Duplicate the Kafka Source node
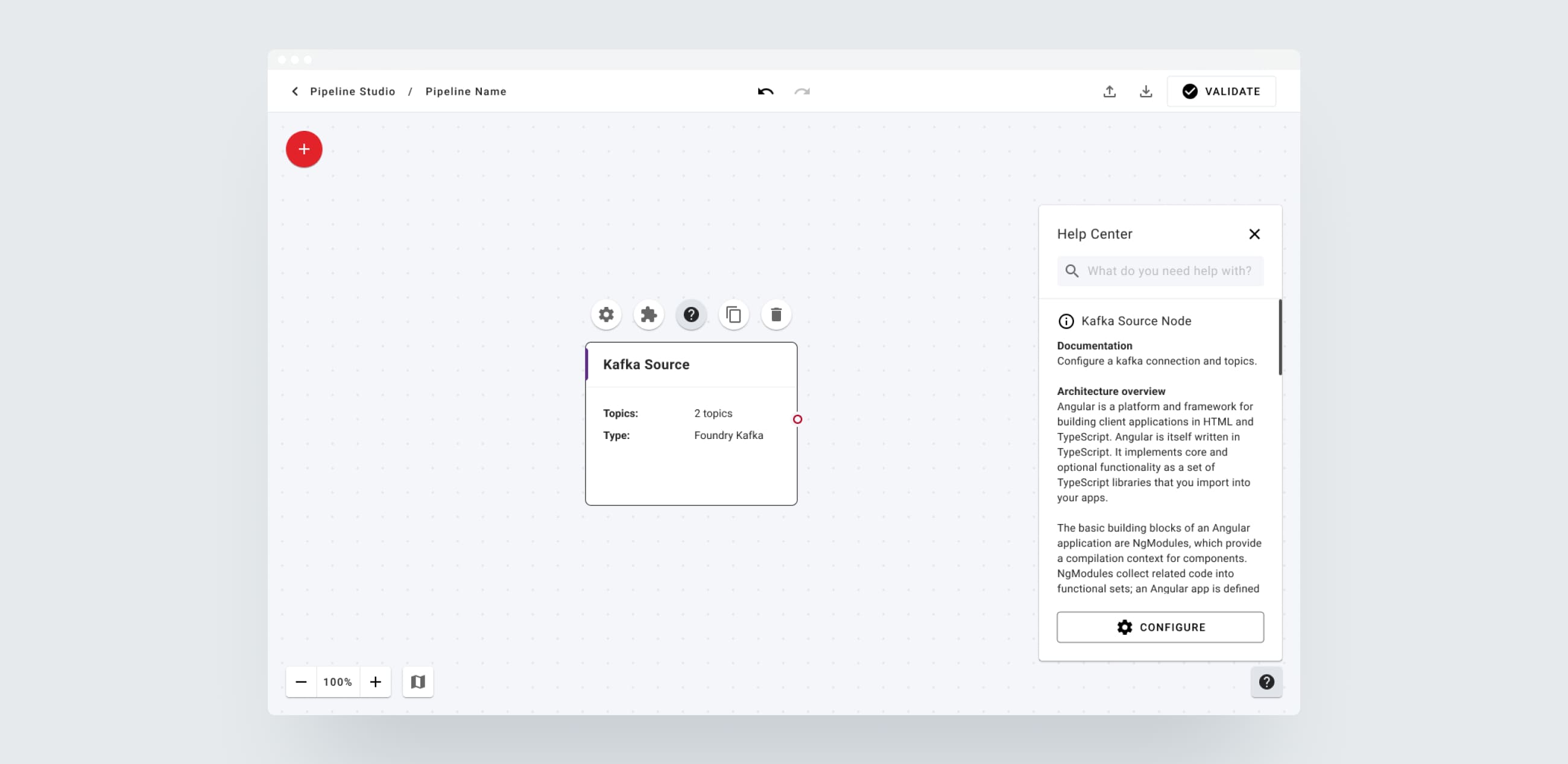Viewport: 1568px width, 764px height. point(733,315)
